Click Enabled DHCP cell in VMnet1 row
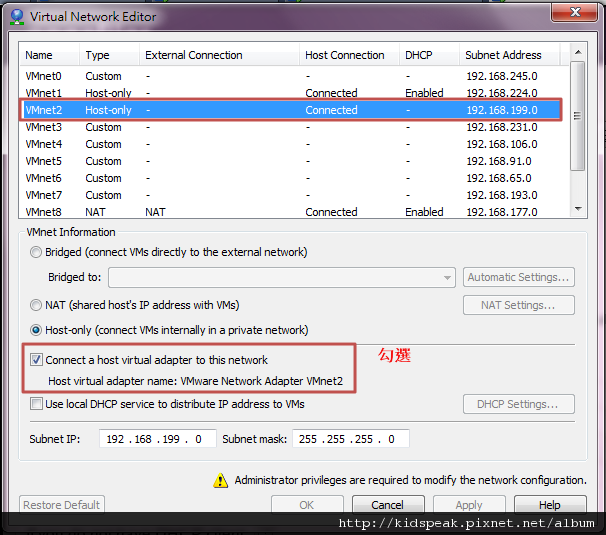606x535 pixels. (424, 93)
